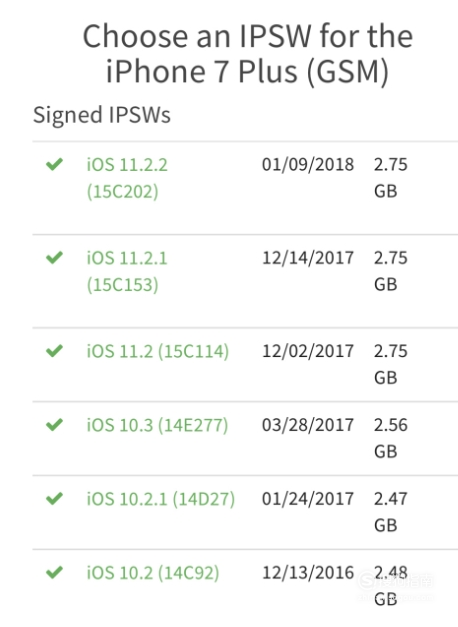Click the green checkmark beside iOS 10.3
The width and height of the screenshot is (458, 627).
pos(54,424)
